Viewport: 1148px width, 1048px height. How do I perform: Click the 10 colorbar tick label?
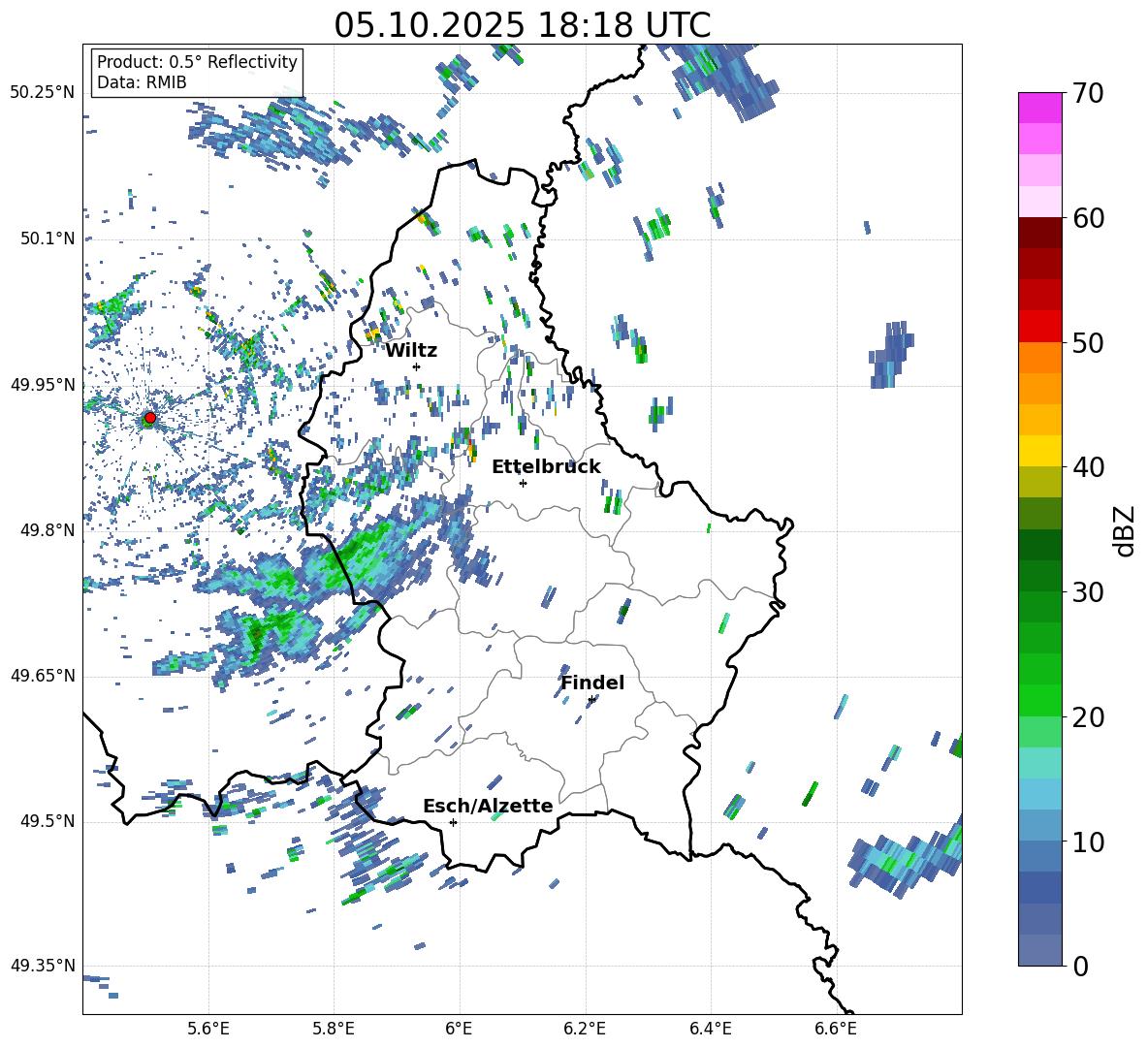[1088, 842]
